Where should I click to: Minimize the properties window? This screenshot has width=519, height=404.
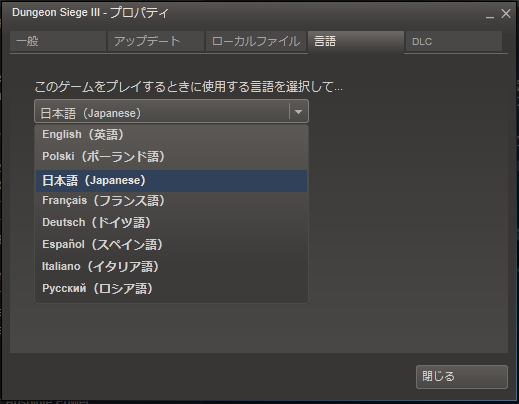coord(490,15)
